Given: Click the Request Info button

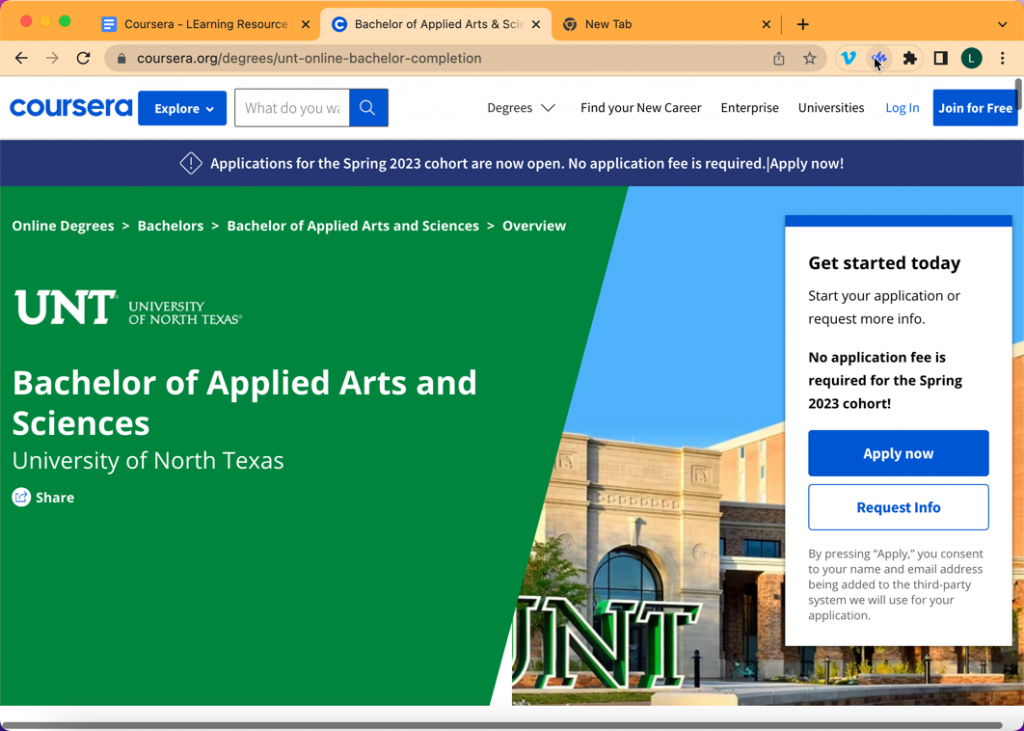Looking at the screenshot, I should (x=898, y=508).
